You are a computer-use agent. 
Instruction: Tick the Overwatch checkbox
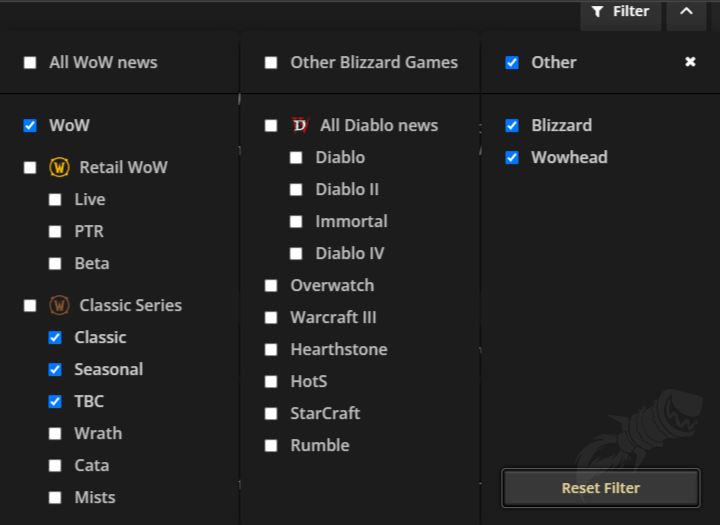[271, 286]
